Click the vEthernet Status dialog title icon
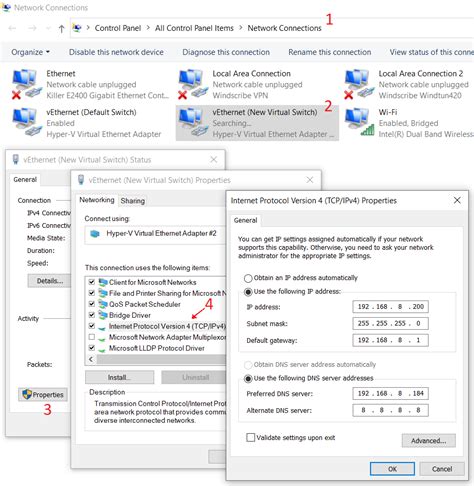Viewport: 474px width, 486px height. click(15, 160)
